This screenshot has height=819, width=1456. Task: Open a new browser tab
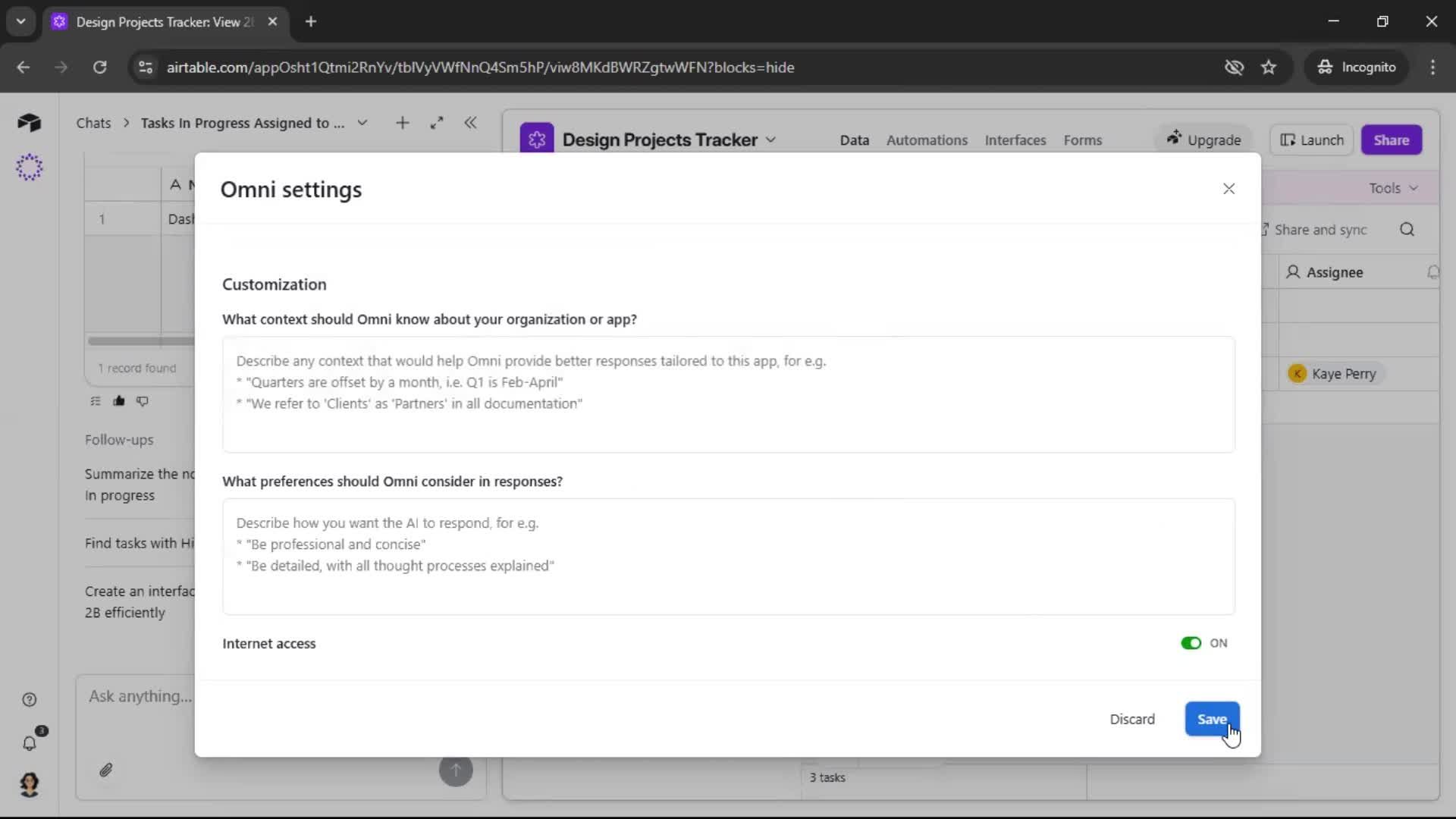click(311, 21)
